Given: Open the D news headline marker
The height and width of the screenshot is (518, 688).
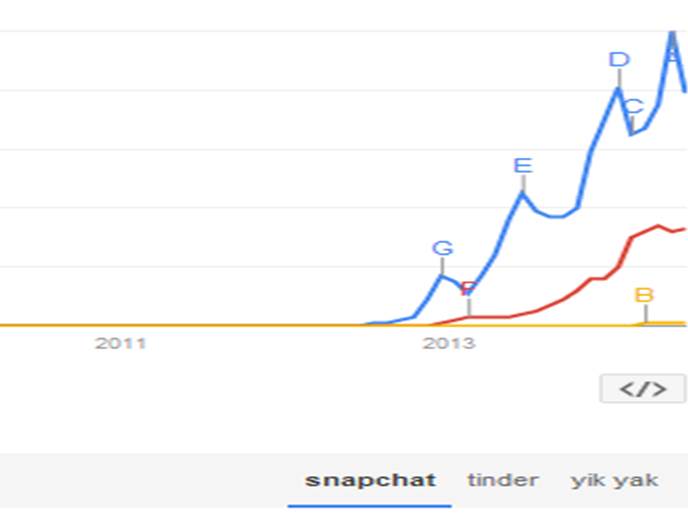Looking at the screenshot, I should 619,60.
